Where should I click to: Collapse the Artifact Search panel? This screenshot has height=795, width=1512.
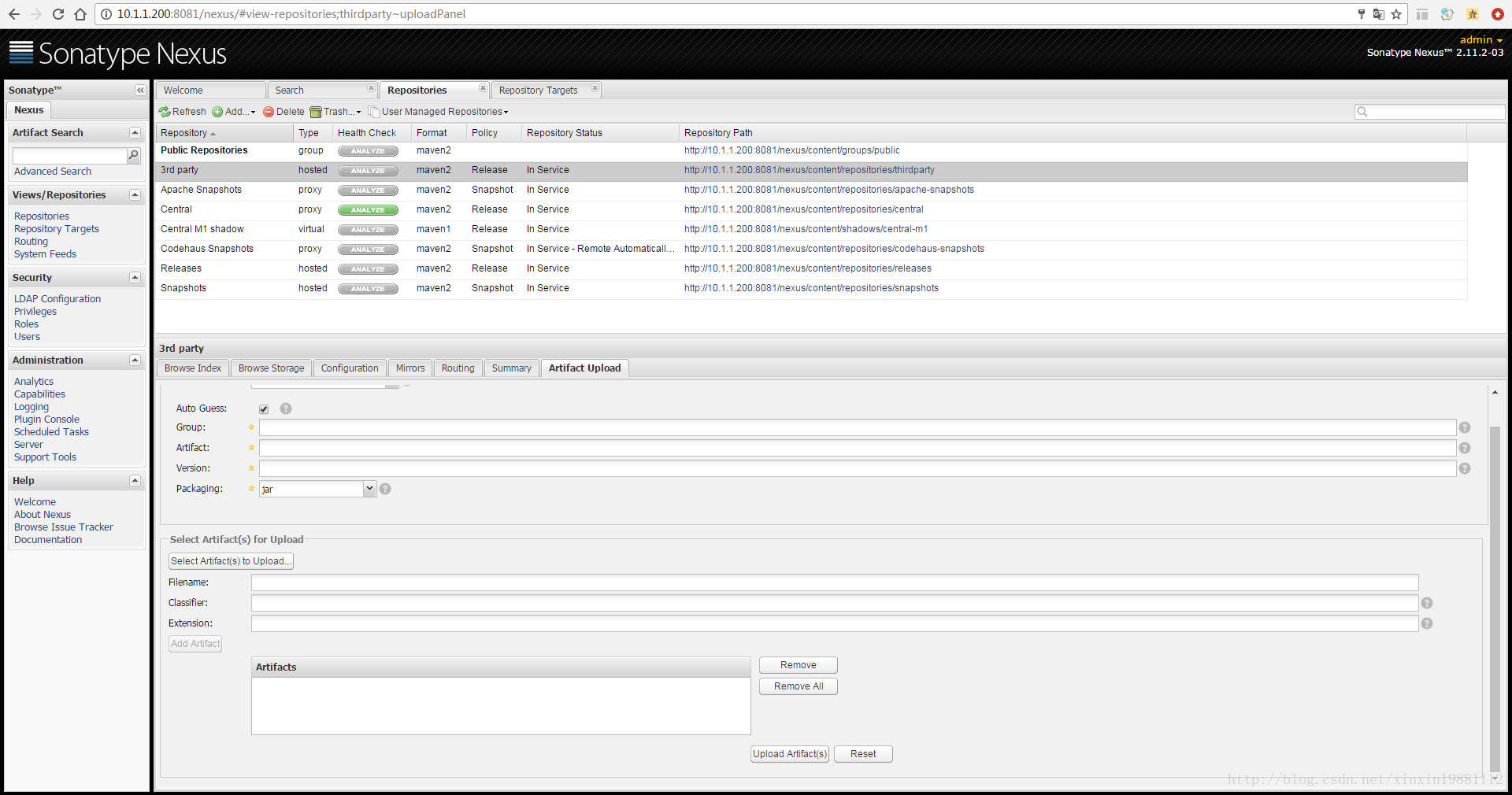(x=135, y=133)
